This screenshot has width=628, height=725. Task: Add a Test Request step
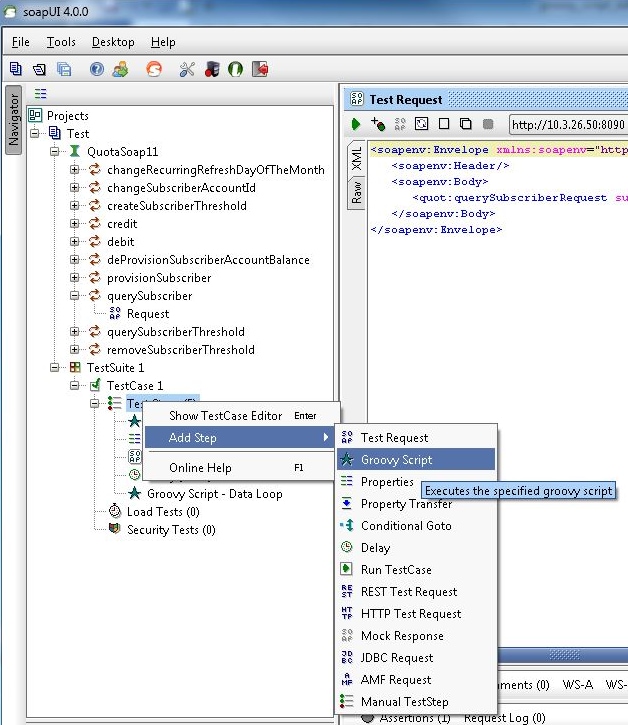click(x=416, y=437)
